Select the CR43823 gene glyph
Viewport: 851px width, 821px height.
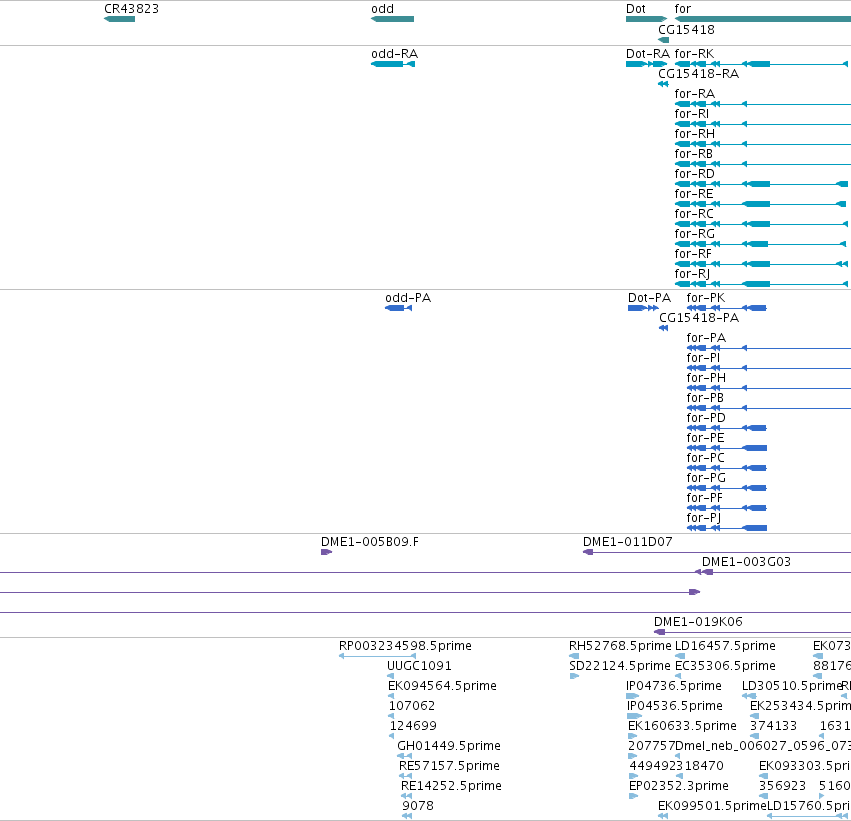(119, 19)
